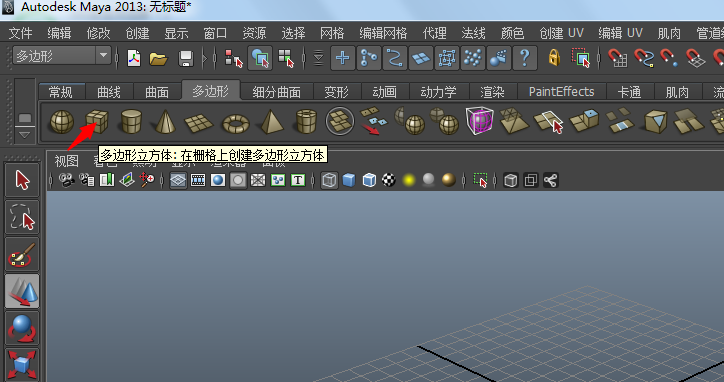The image size is (724, 382).
Task: Toggle snap to view planes magnet icon
Action: 695,58
